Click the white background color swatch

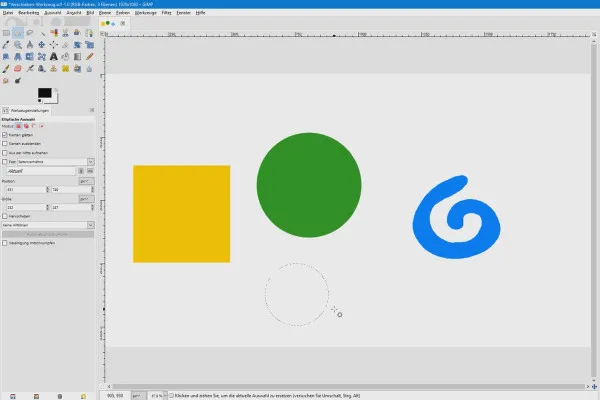(55, 99)
